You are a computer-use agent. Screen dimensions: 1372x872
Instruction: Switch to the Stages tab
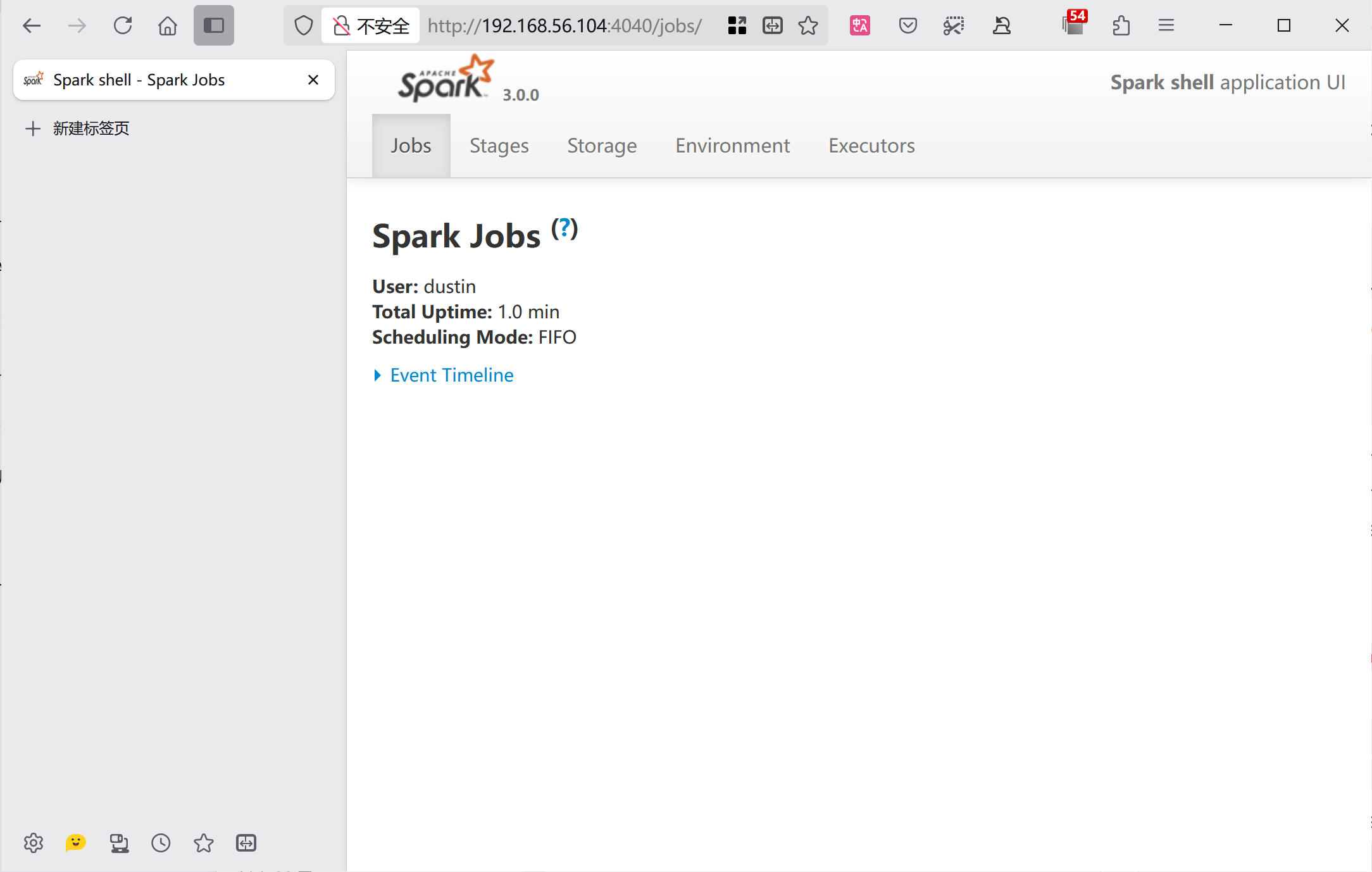(x=499, y=146)
